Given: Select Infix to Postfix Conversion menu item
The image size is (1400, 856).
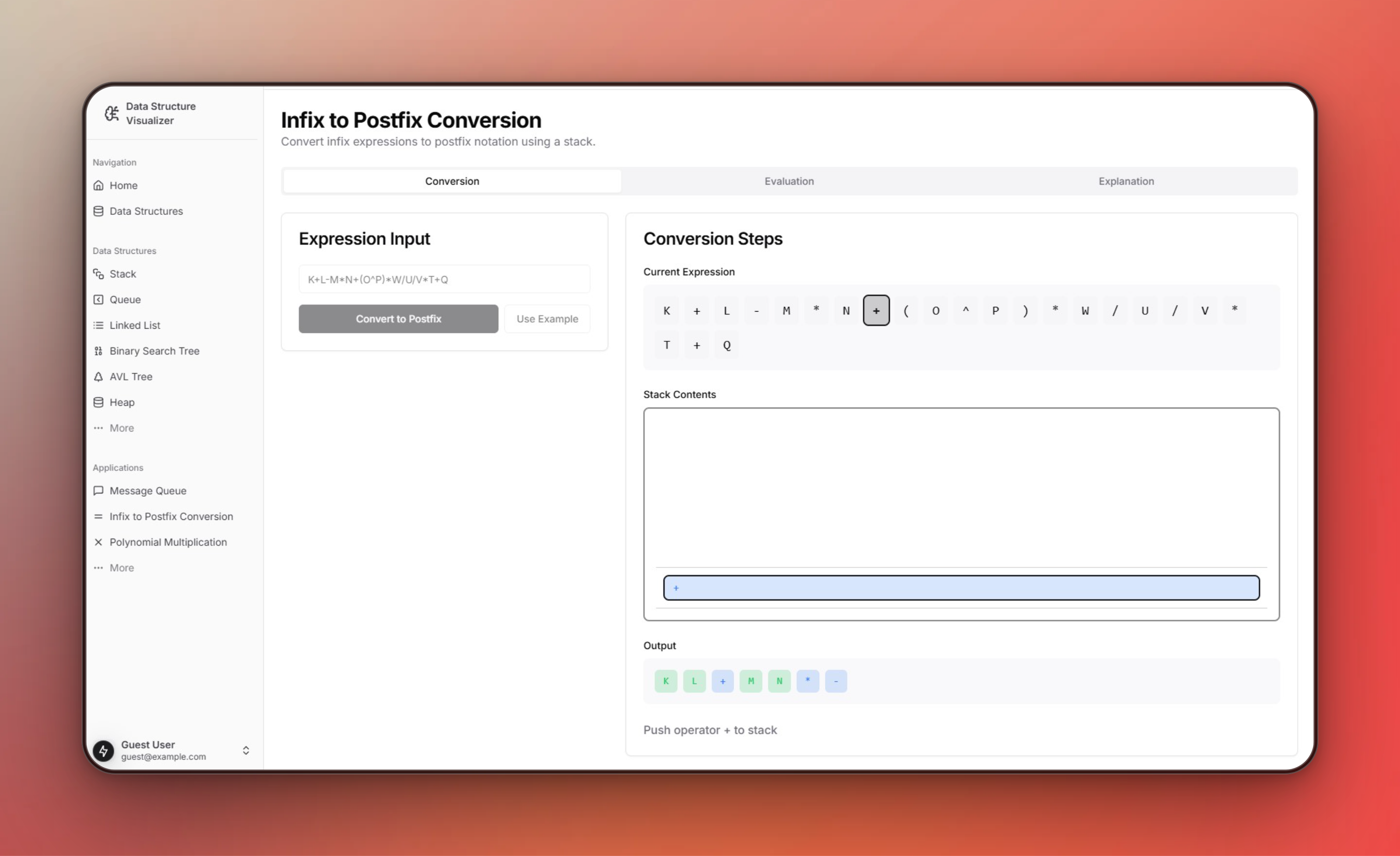Looking at the screenshot, I should click(171, 516).
